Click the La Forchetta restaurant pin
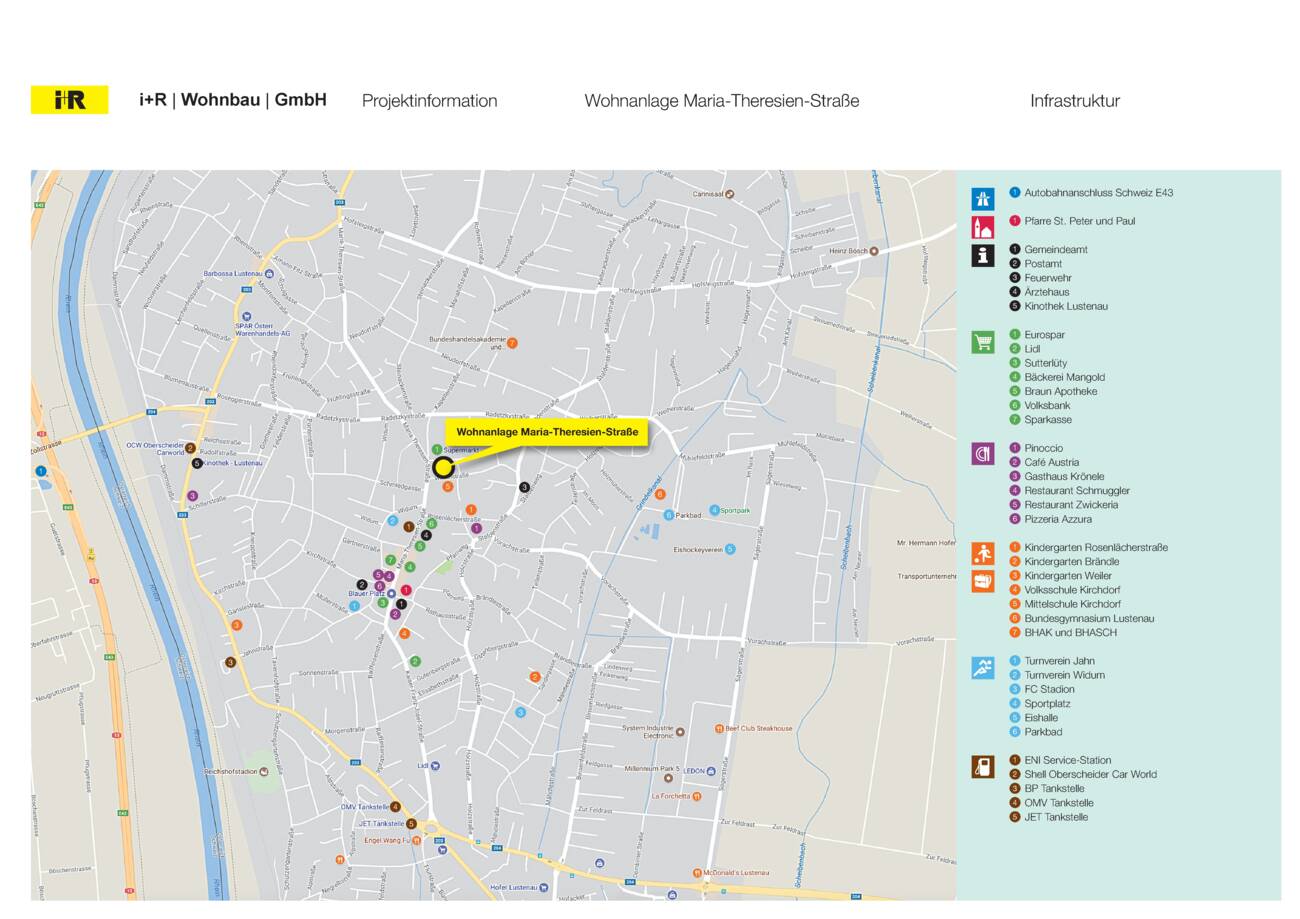The height and width of the screenshot is (919, 1300). tap(697, 796)
